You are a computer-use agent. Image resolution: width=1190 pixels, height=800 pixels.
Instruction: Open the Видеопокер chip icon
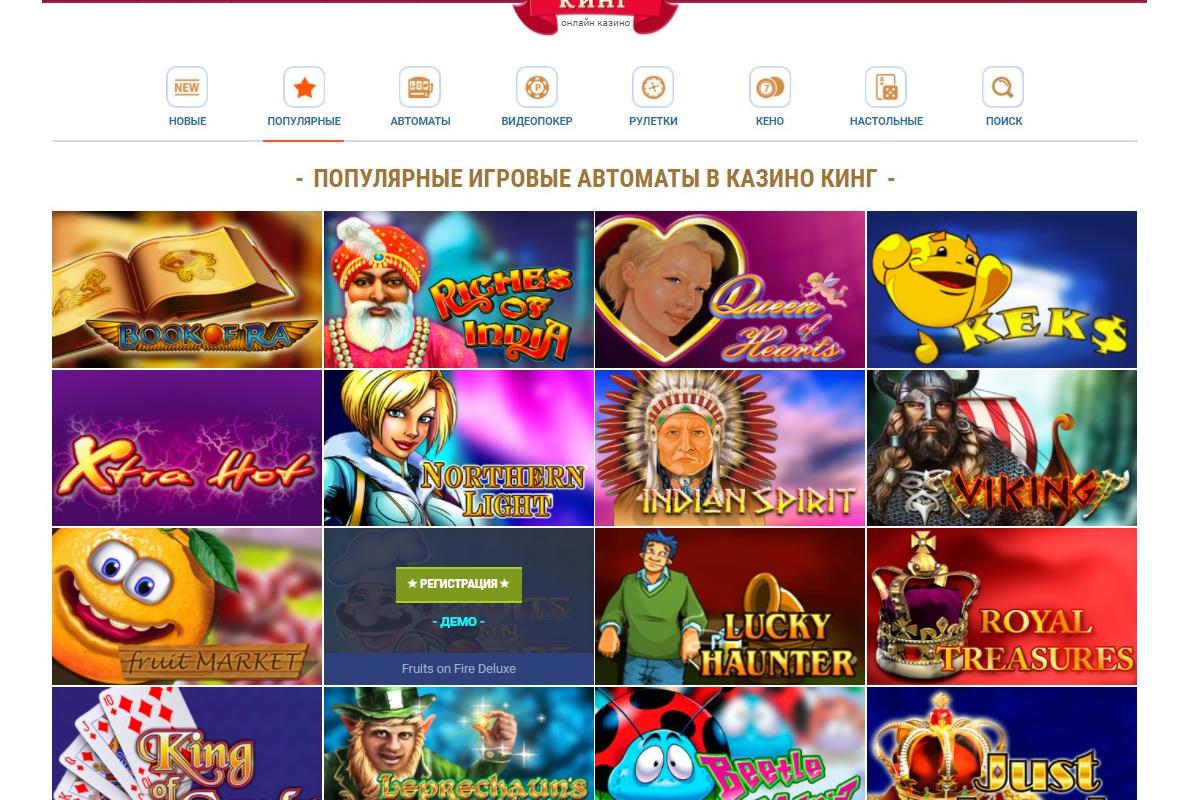[x=537, y=87]
